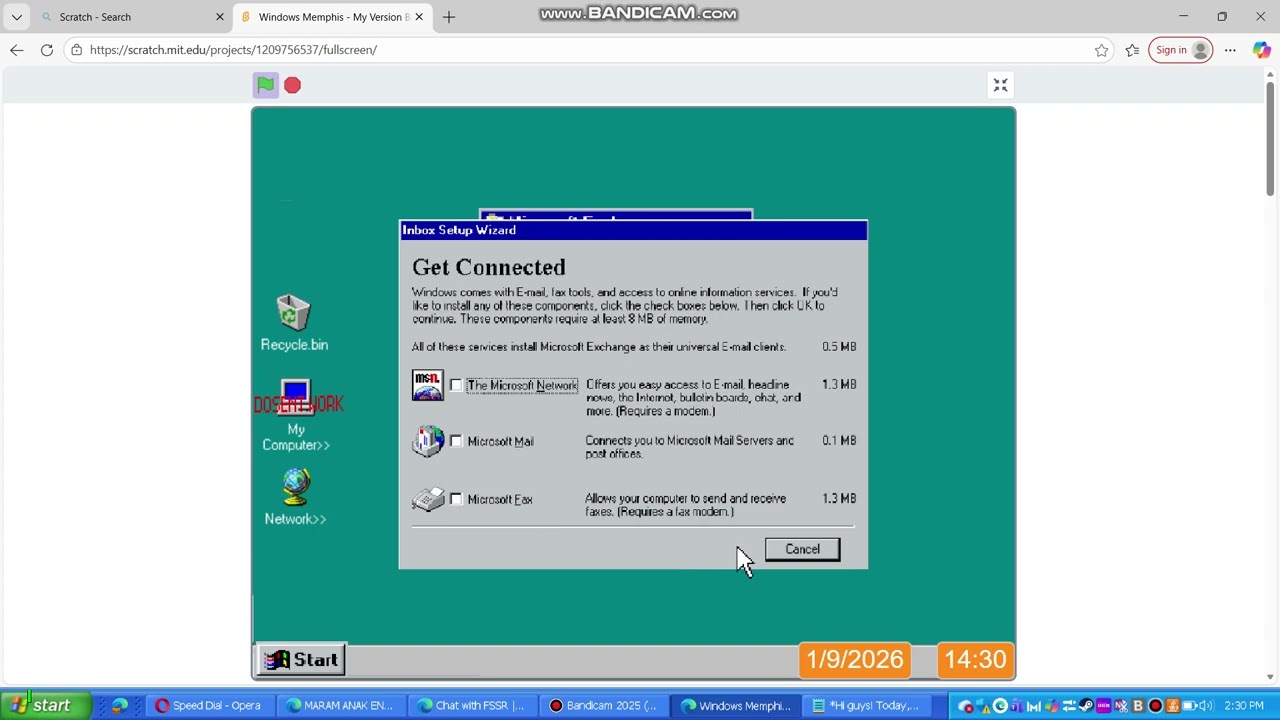Click the Microsoft Fax label

(500, 499)
